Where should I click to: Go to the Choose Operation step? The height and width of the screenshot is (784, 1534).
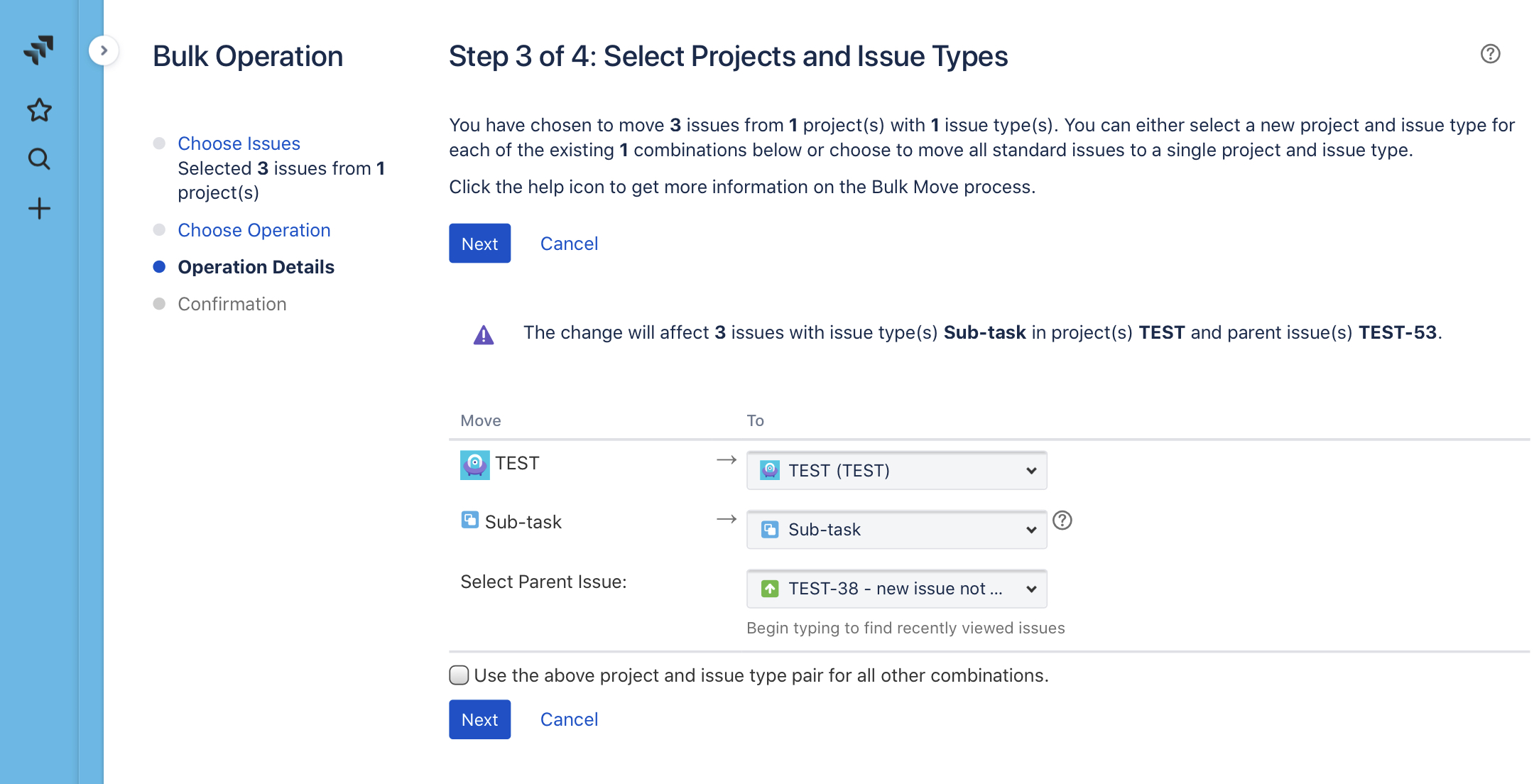[254, 230]
